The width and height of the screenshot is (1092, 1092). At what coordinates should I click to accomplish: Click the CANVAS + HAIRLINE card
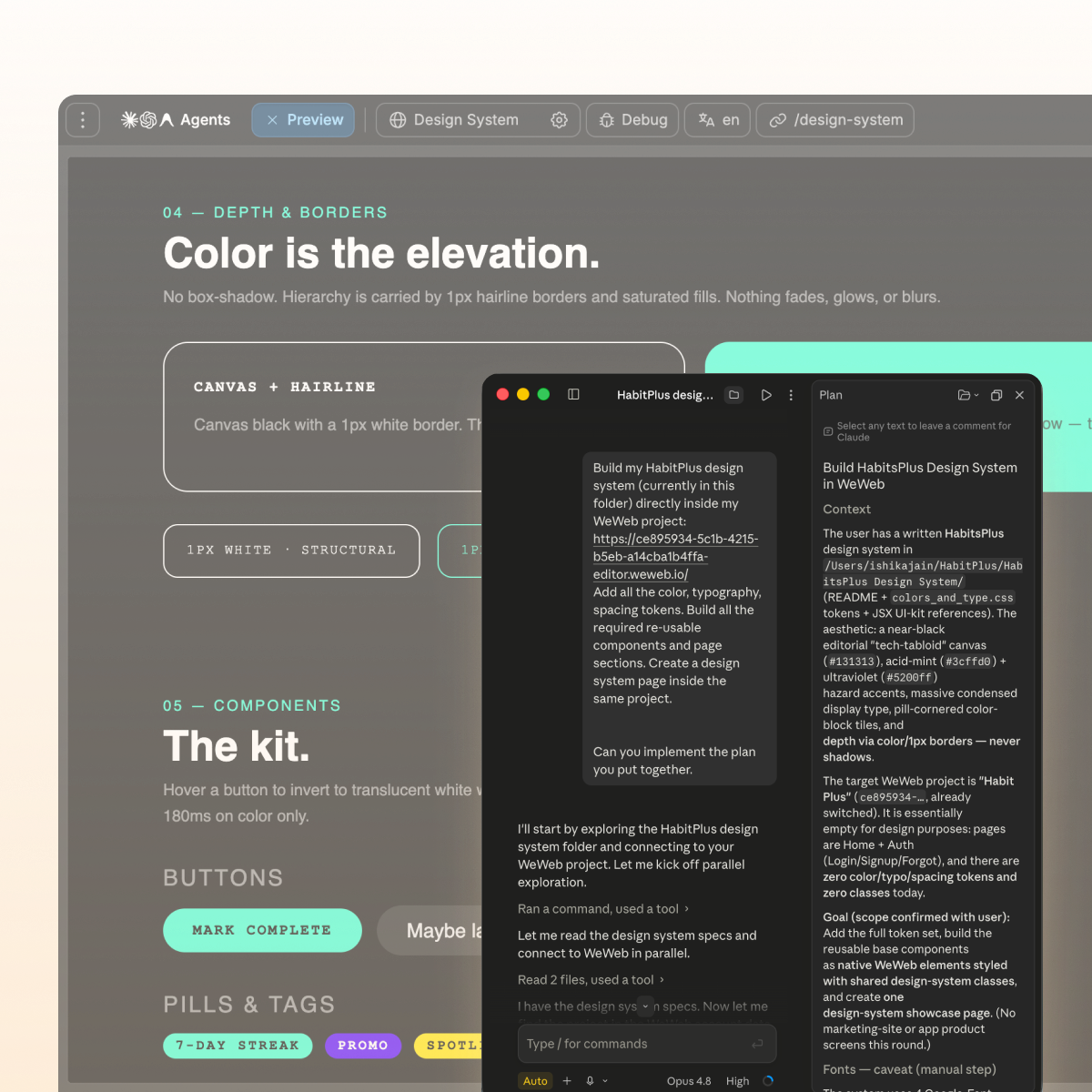[x=323, y=417]
